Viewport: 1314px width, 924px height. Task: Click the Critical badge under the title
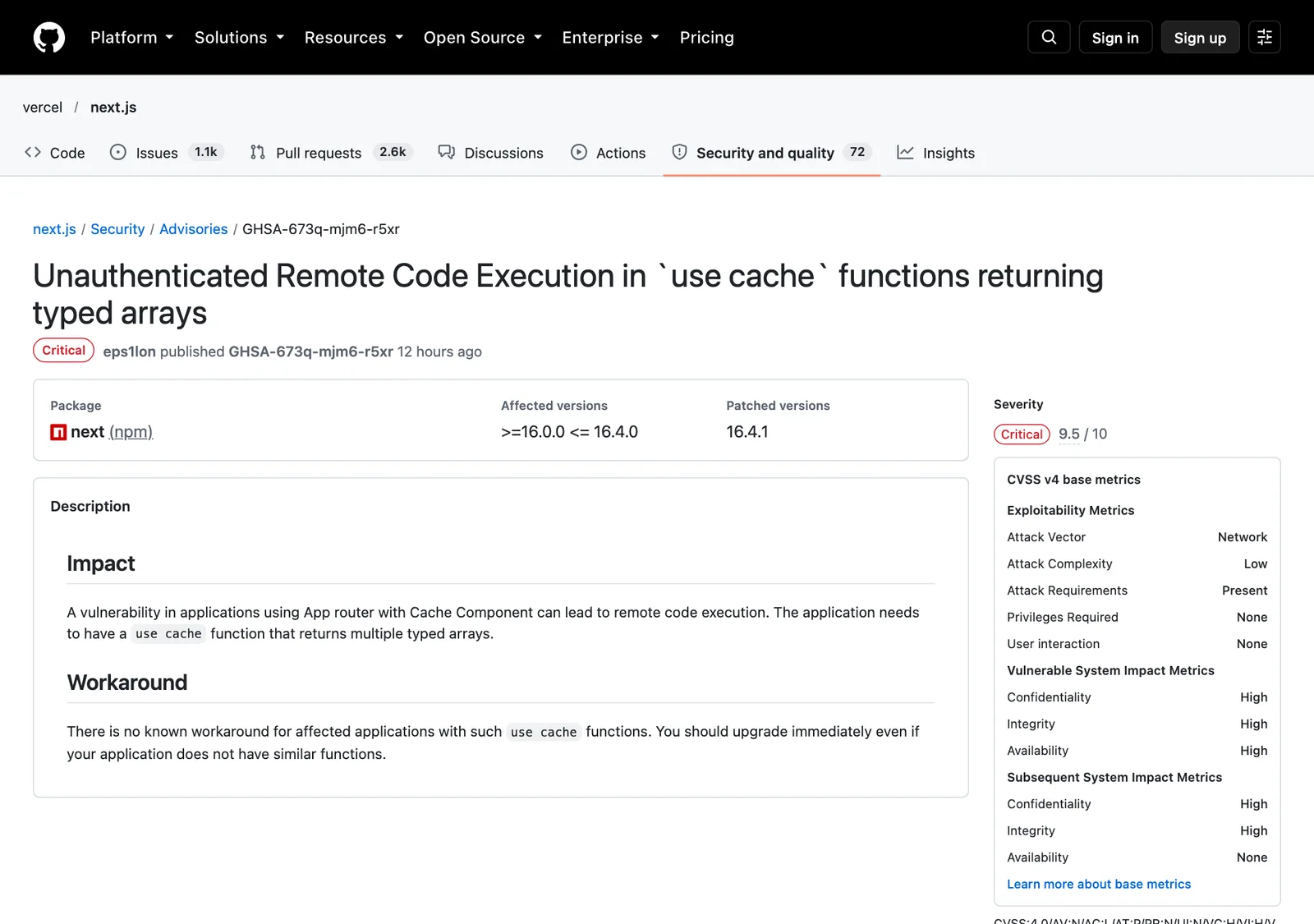tap(64, 350)
